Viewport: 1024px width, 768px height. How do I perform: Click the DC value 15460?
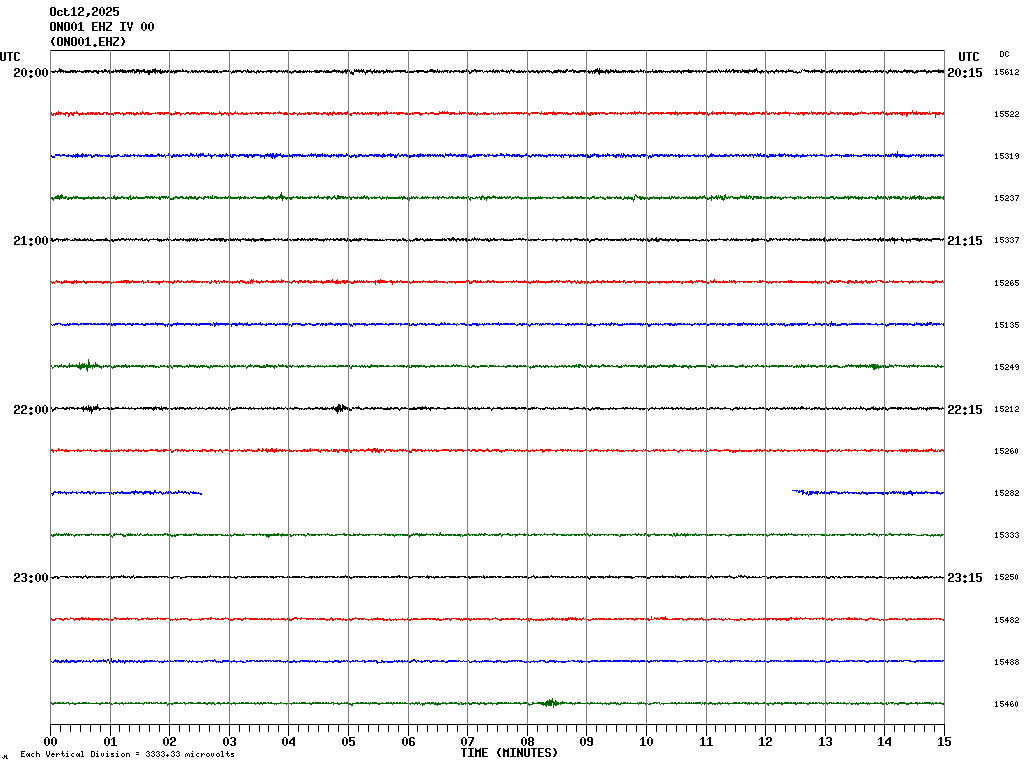pos(1006,704)
